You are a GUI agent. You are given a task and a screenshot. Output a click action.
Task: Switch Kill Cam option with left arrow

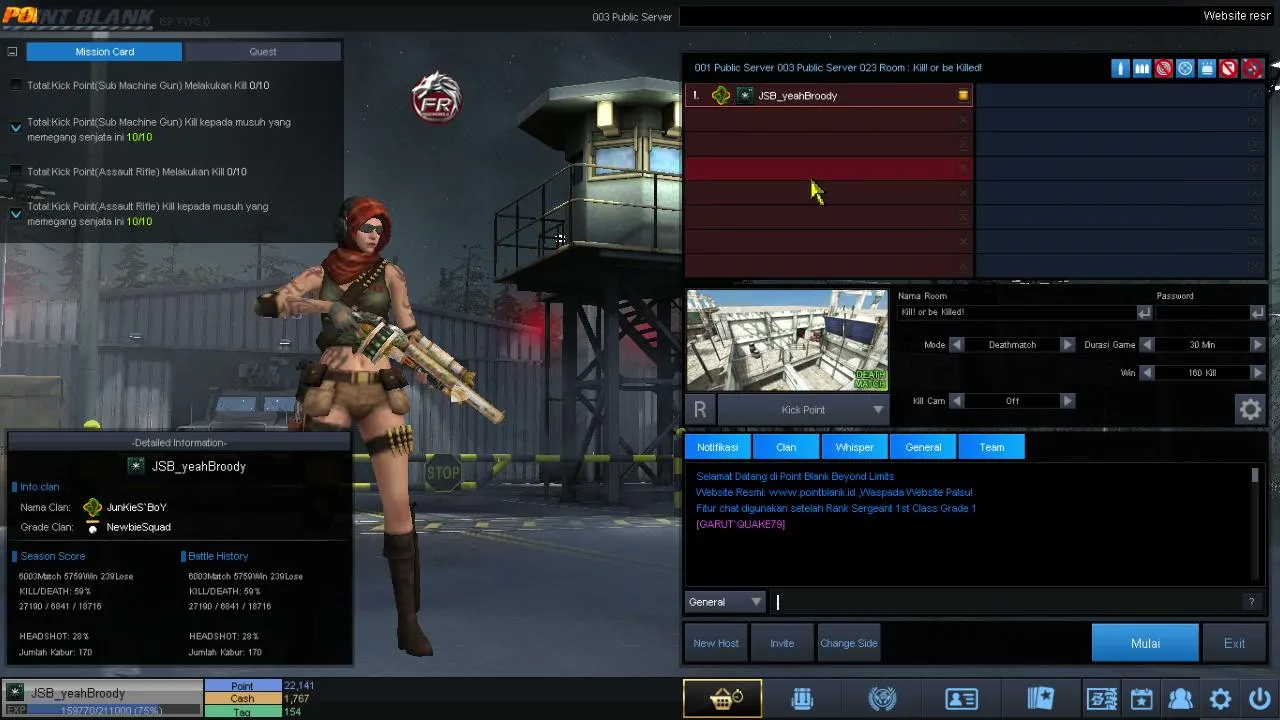tap(956, 400)
